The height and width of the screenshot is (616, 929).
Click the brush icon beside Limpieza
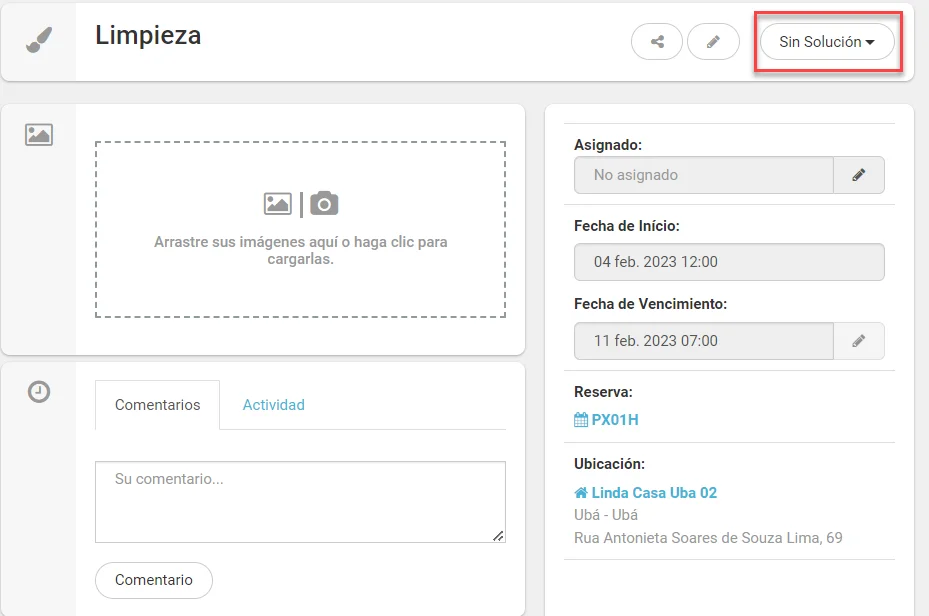tap(39, 40)
